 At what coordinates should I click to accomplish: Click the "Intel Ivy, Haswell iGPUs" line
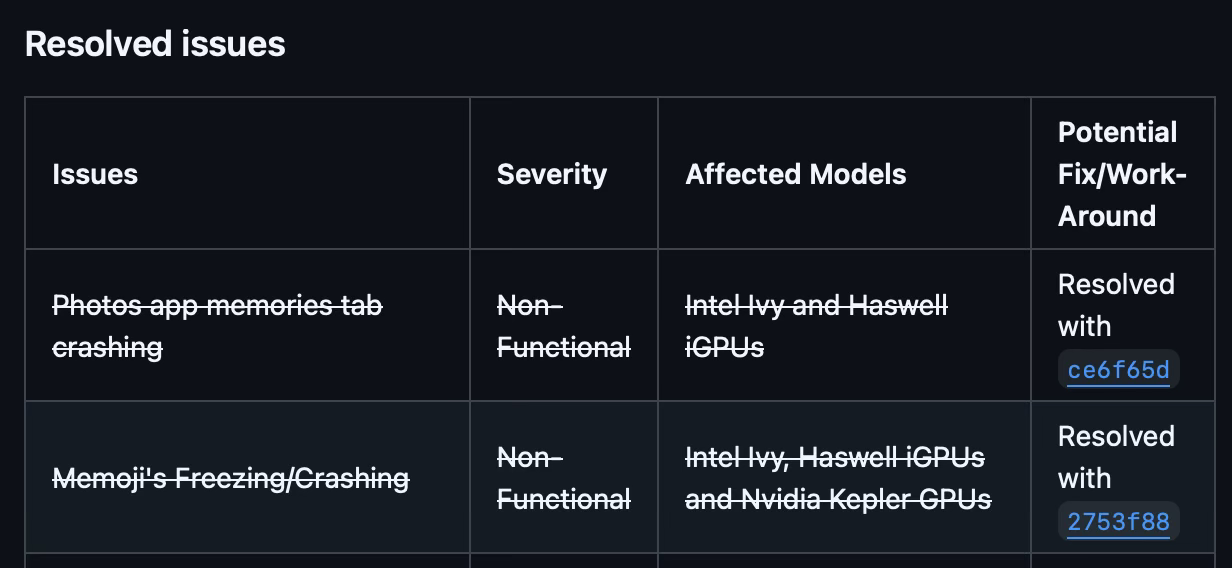835,457
